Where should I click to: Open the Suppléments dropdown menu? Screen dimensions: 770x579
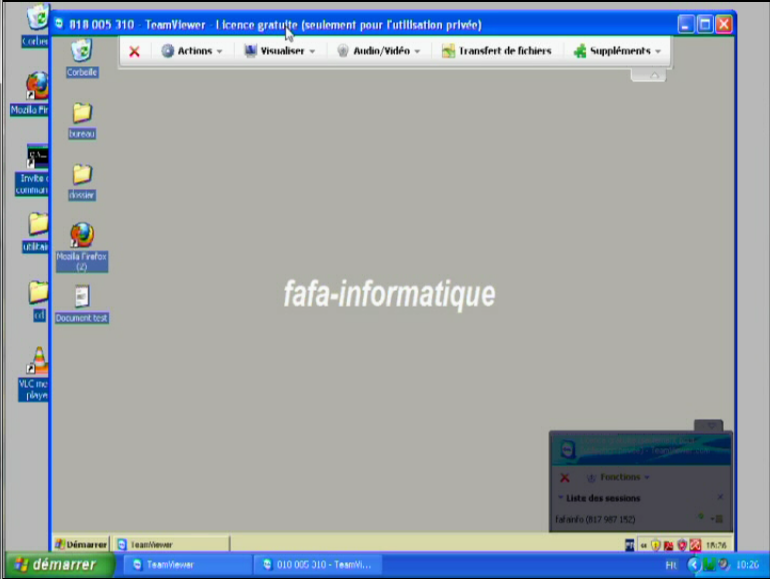[617, 51]
